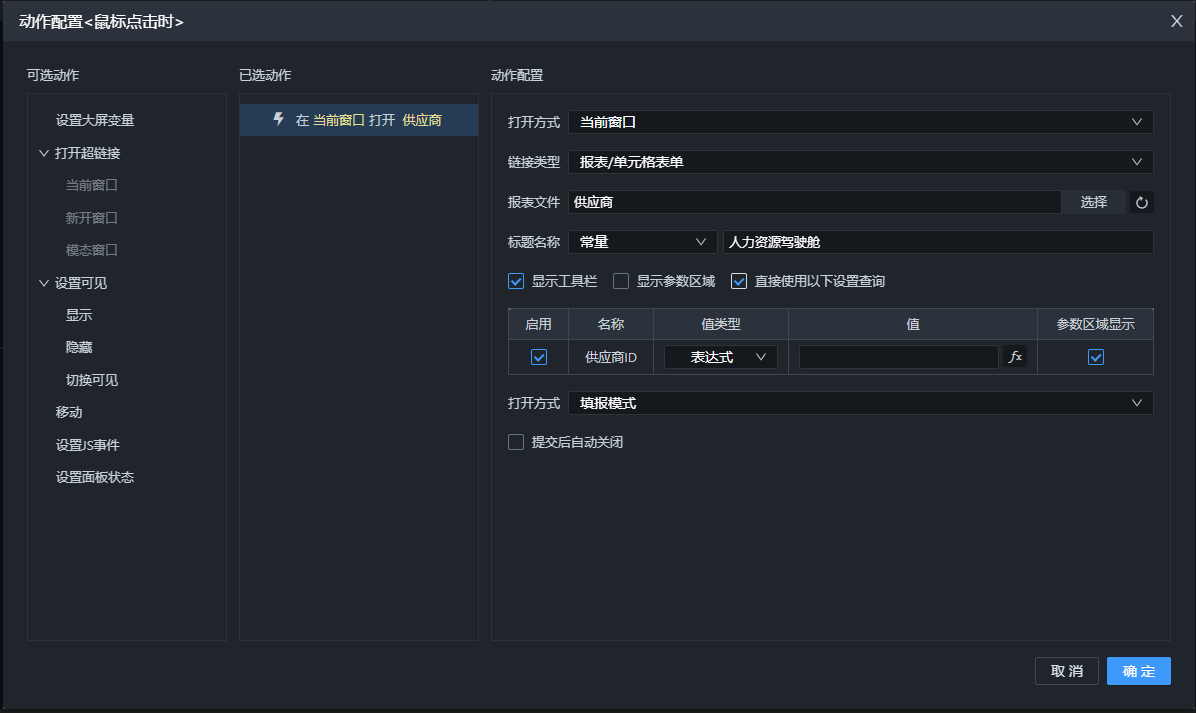The height and width of the screenshot is (713, 1196).
Task: Toggle the 显示工具栏 checkbox
Action: pos(516,281)
